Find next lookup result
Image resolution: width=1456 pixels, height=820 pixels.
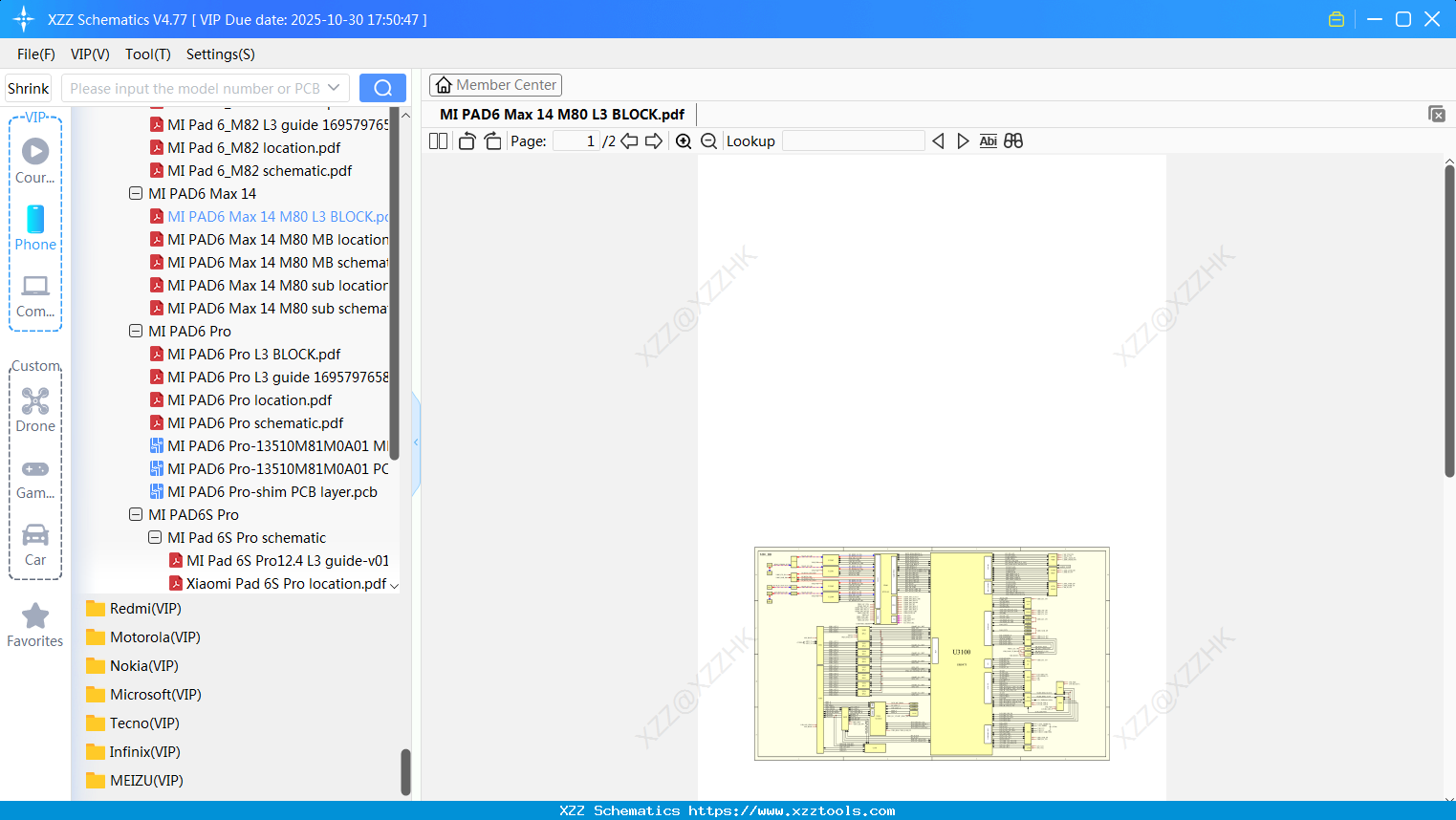point(963,141)
